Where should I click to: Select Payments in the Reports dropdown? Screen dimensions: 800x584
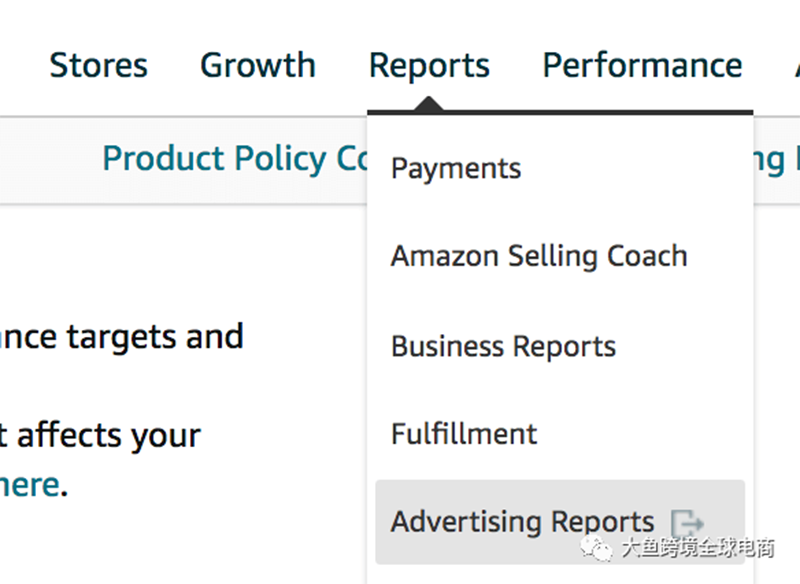point(456,169)
